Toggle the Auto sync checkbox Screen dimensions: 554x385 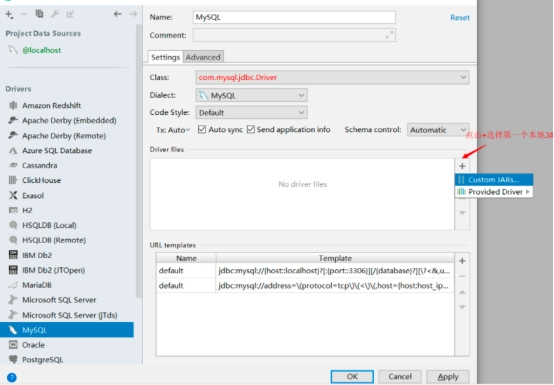(x=202, y=129)
